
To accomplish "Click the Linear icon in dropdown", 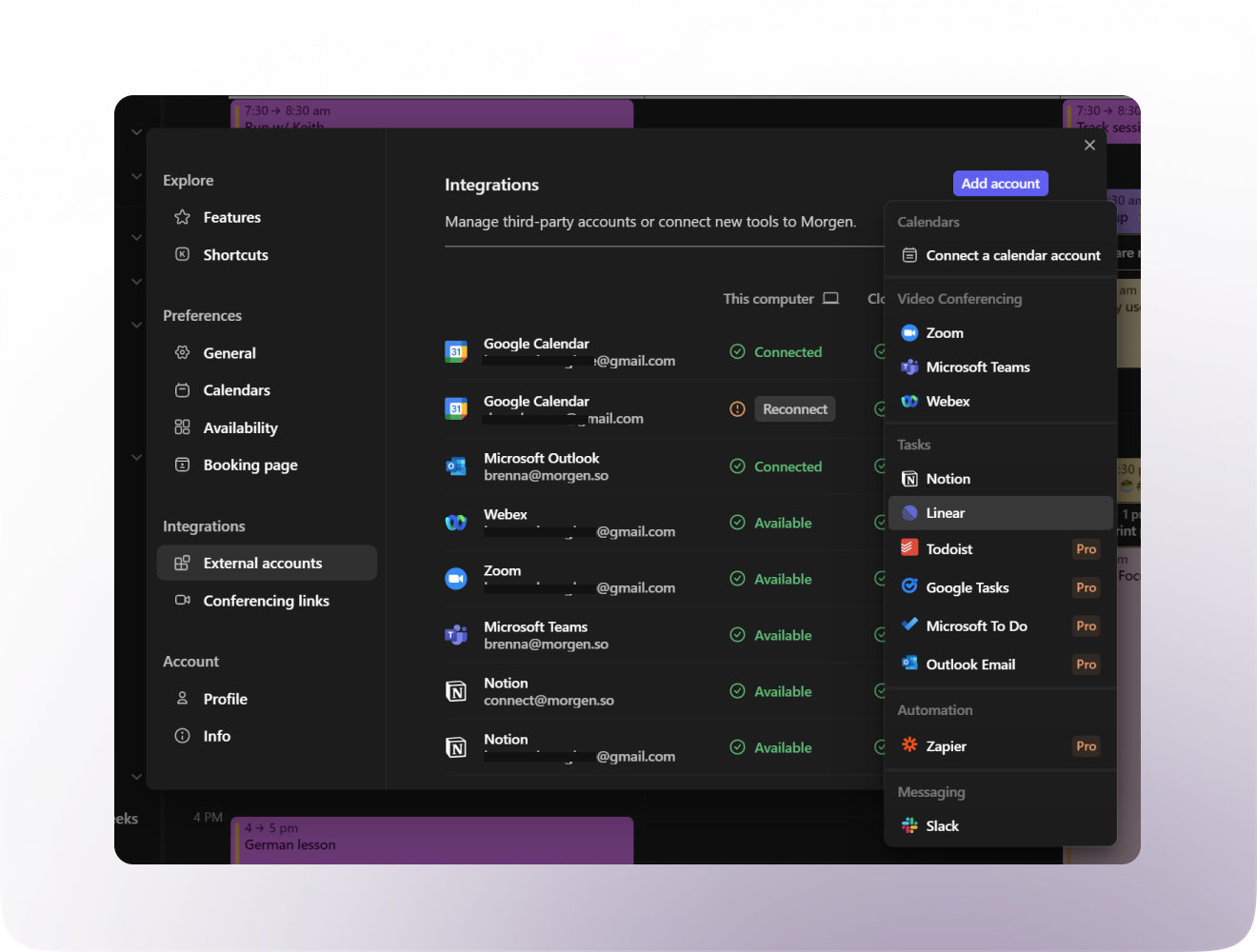I will (x=909, y=513).
